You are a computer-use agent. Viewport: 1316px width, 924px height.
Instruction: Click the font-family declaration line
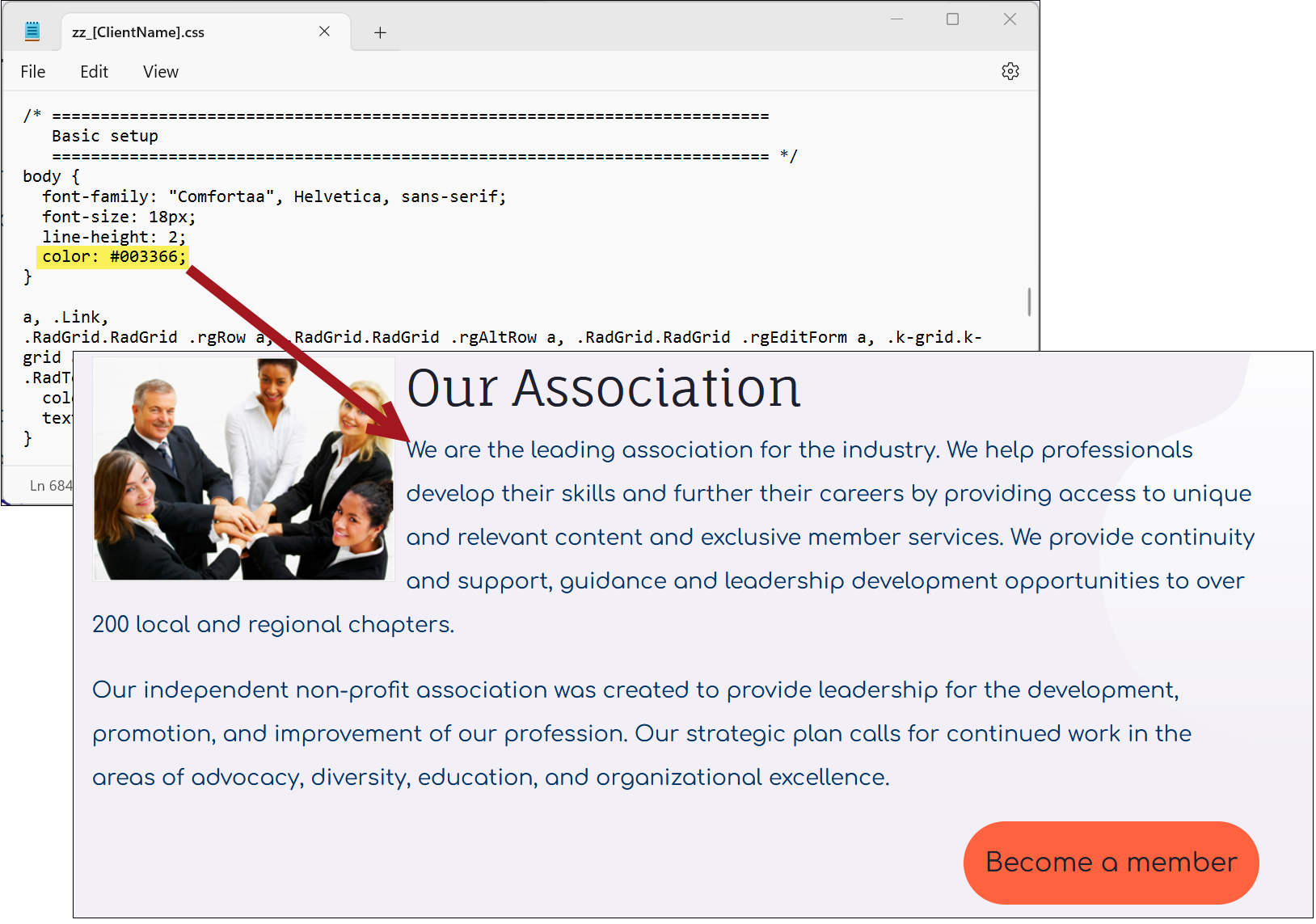click(x=274, y=196)
